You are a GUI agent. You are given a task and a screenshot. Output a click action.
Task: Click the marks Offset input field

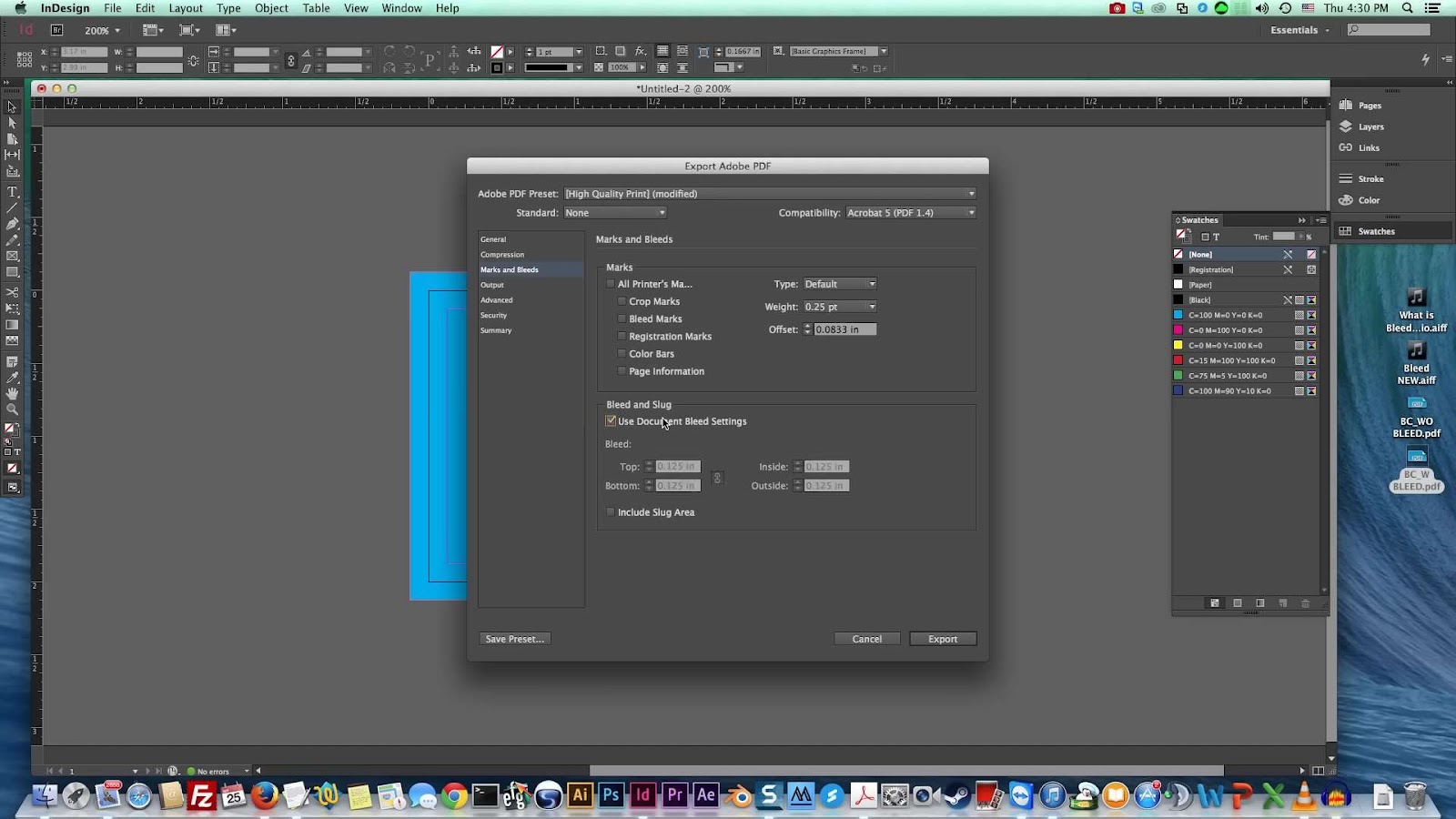point(844,329)
